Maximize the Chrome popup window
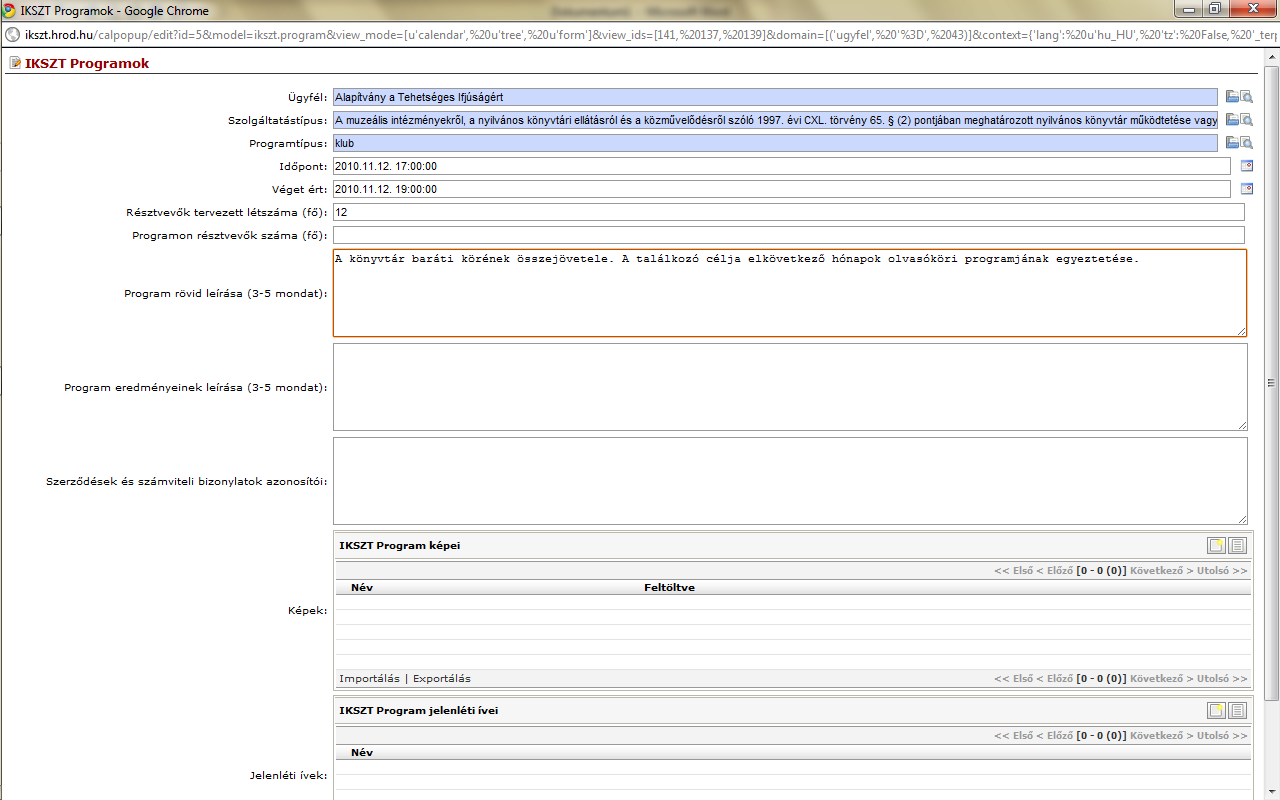This screenshot has width=1280, height=800. click(x=1214, y=9)
